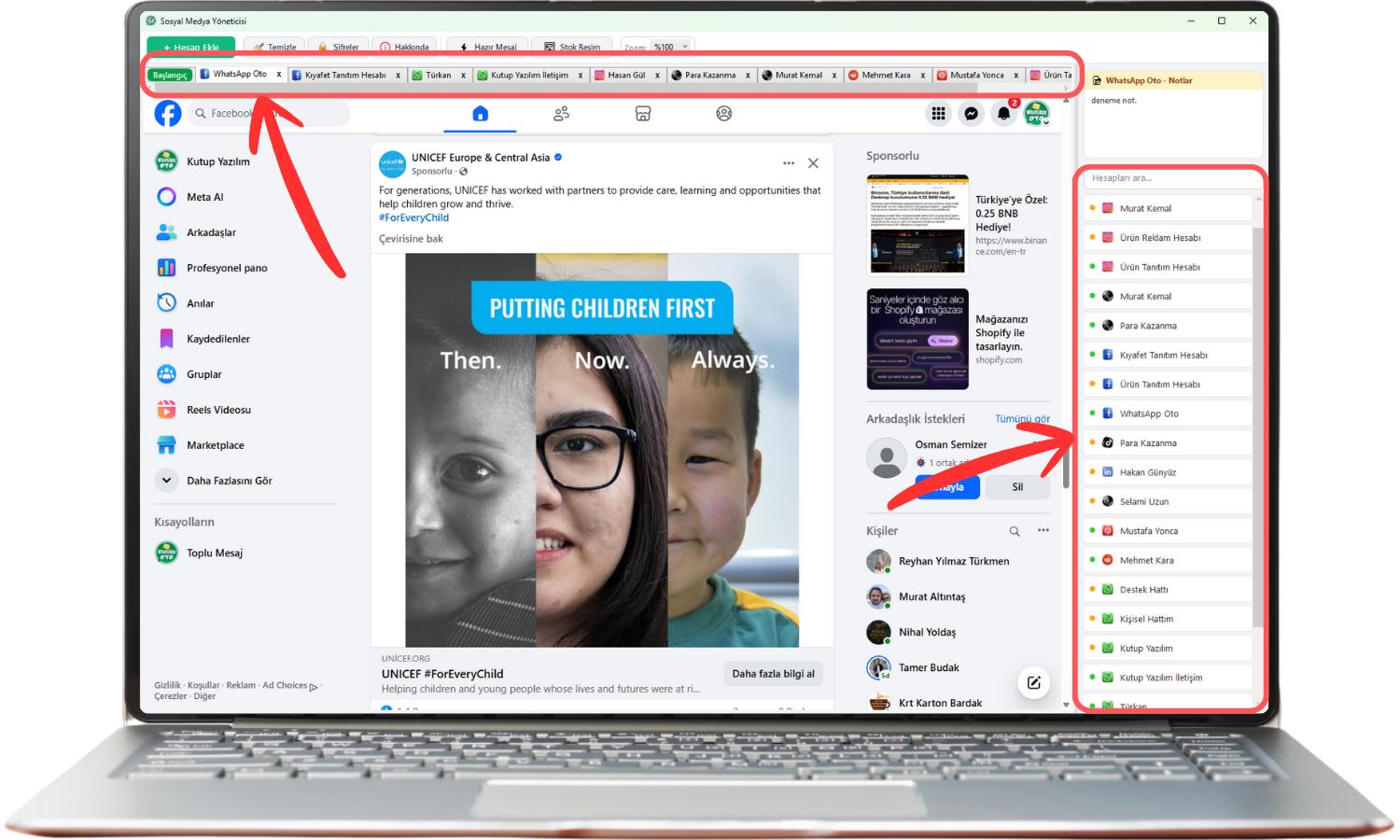1400x840 pixels.
Task: Open the Friends icon in top navigation
Action: 561,114
